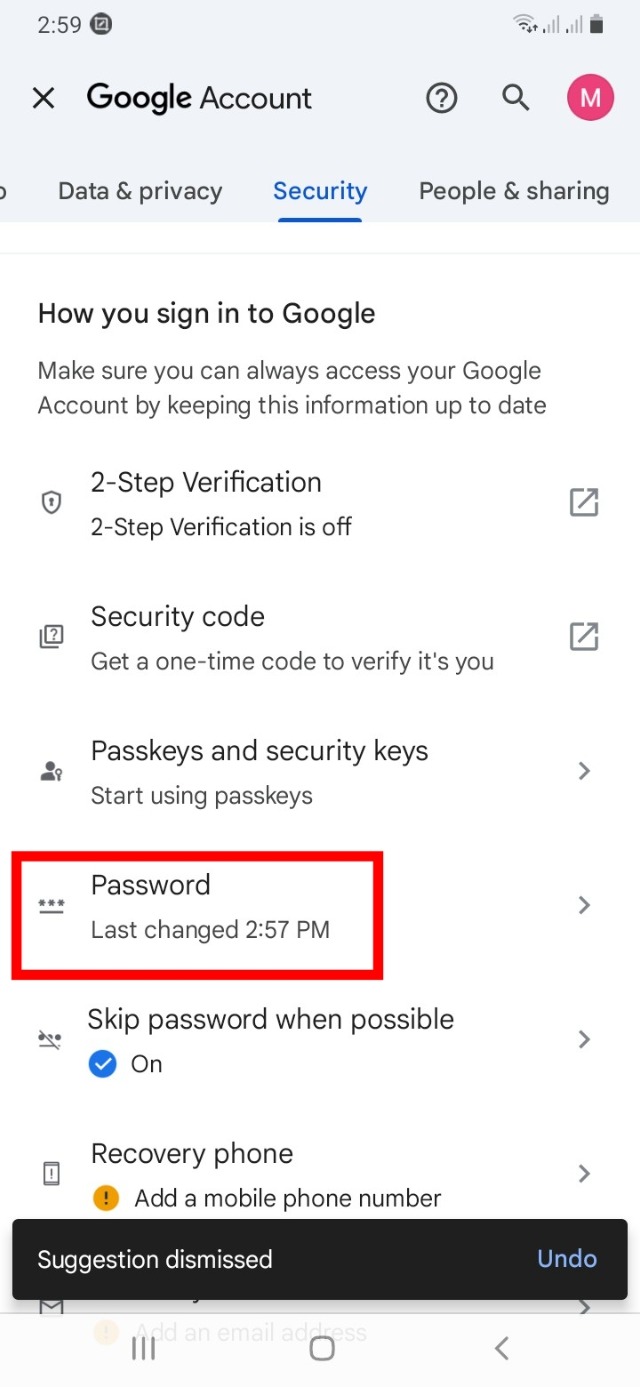Open the help question mark icon
Screen dimensions: 640x1387
pos(441,98)
